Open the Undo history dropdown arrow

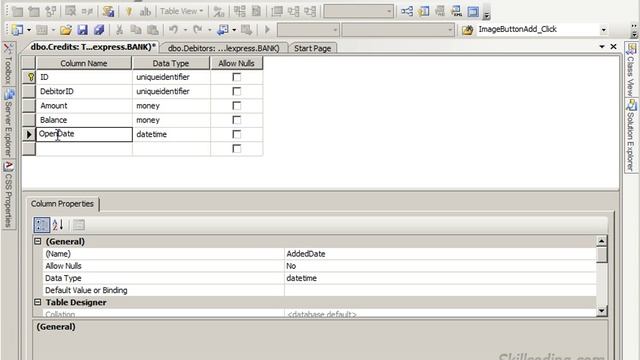pos(185,30)
